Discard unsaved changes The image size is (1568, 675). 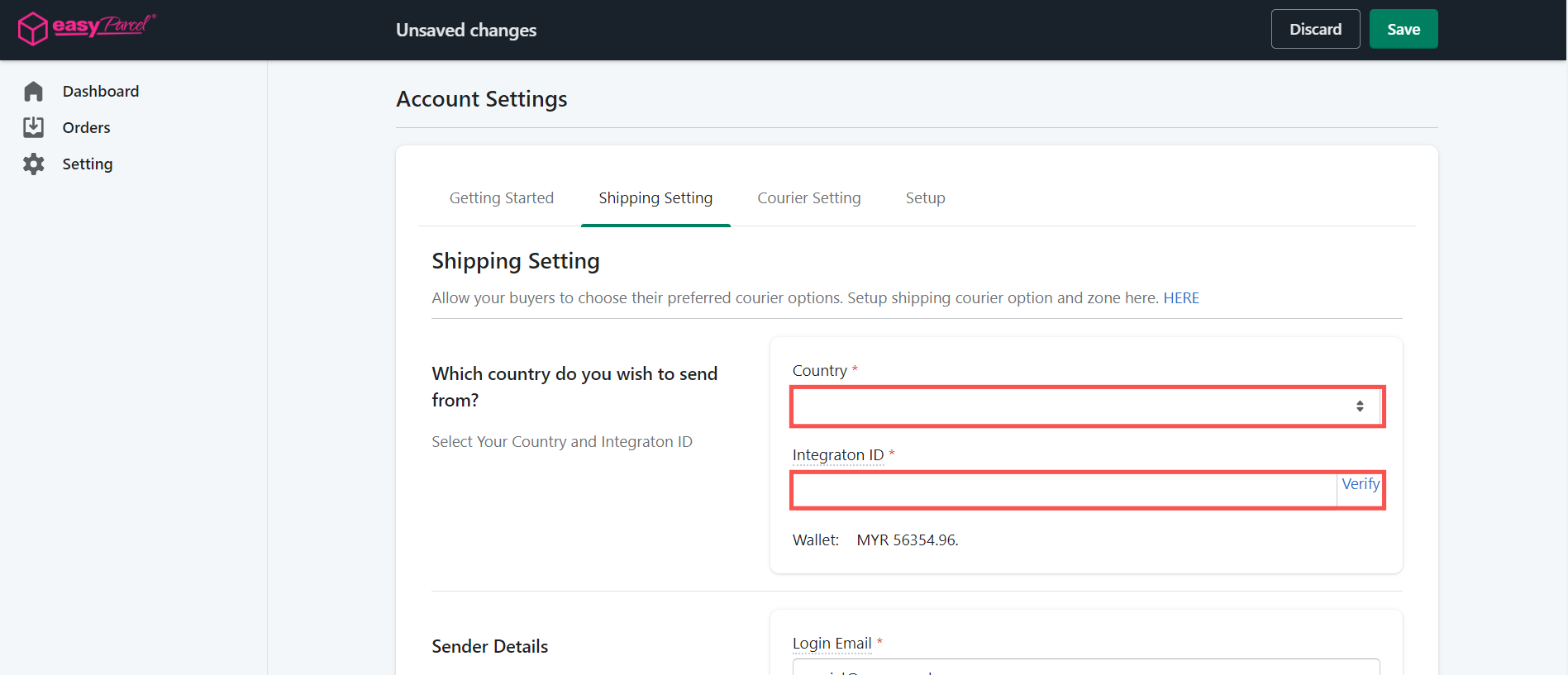1315,29
